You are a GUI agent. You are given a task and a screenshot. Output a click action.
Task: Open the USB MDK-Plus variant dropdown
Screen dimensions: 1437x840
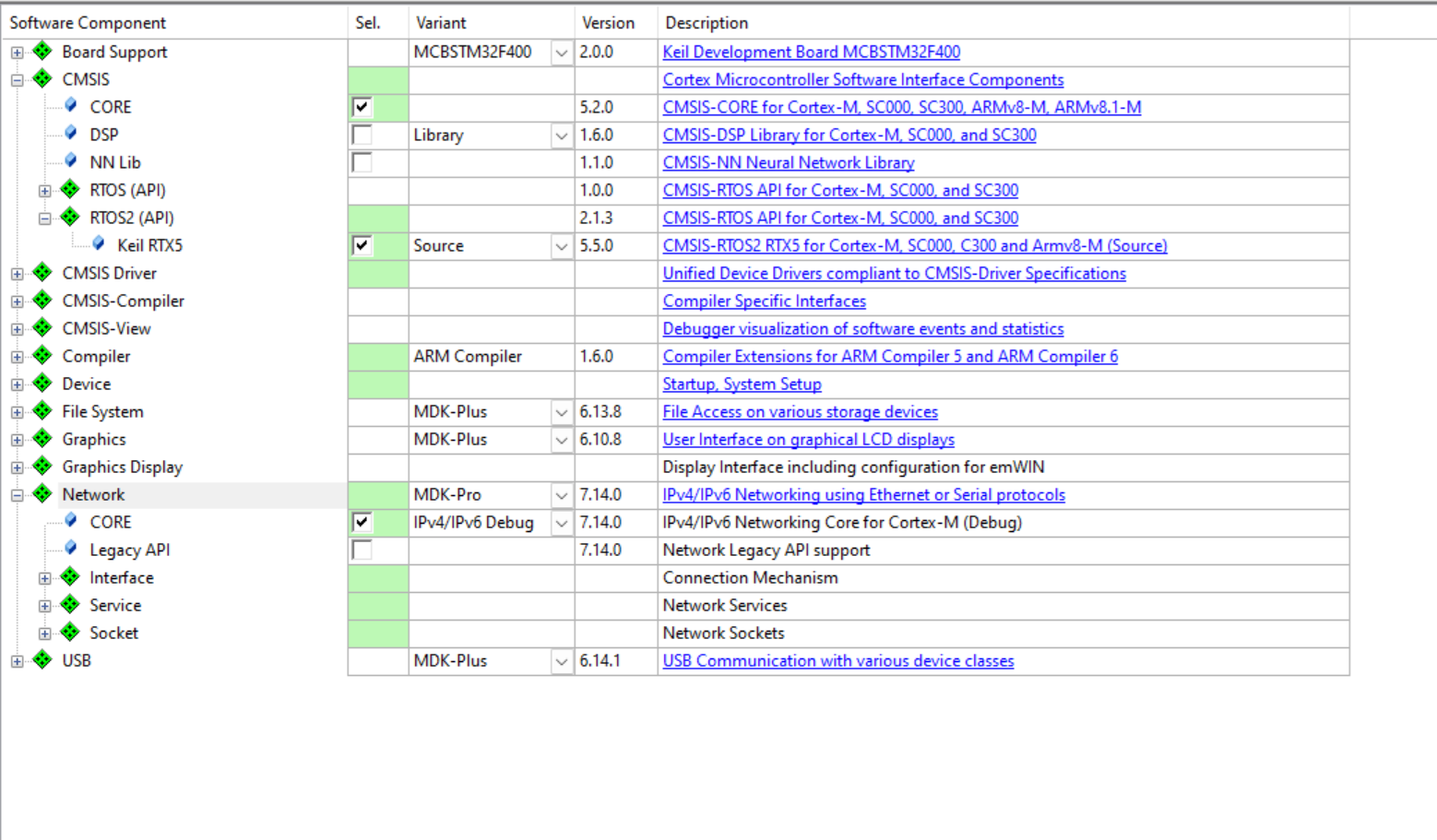pos(561,661)
